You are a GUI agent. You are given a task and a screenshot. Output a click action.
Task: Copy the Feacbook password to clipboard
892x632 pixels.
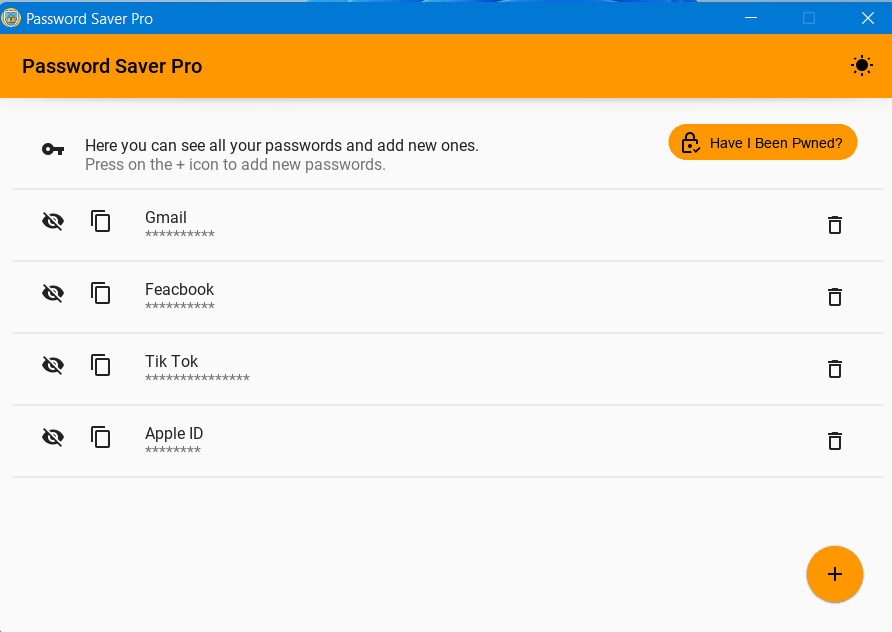coord(101,293)
